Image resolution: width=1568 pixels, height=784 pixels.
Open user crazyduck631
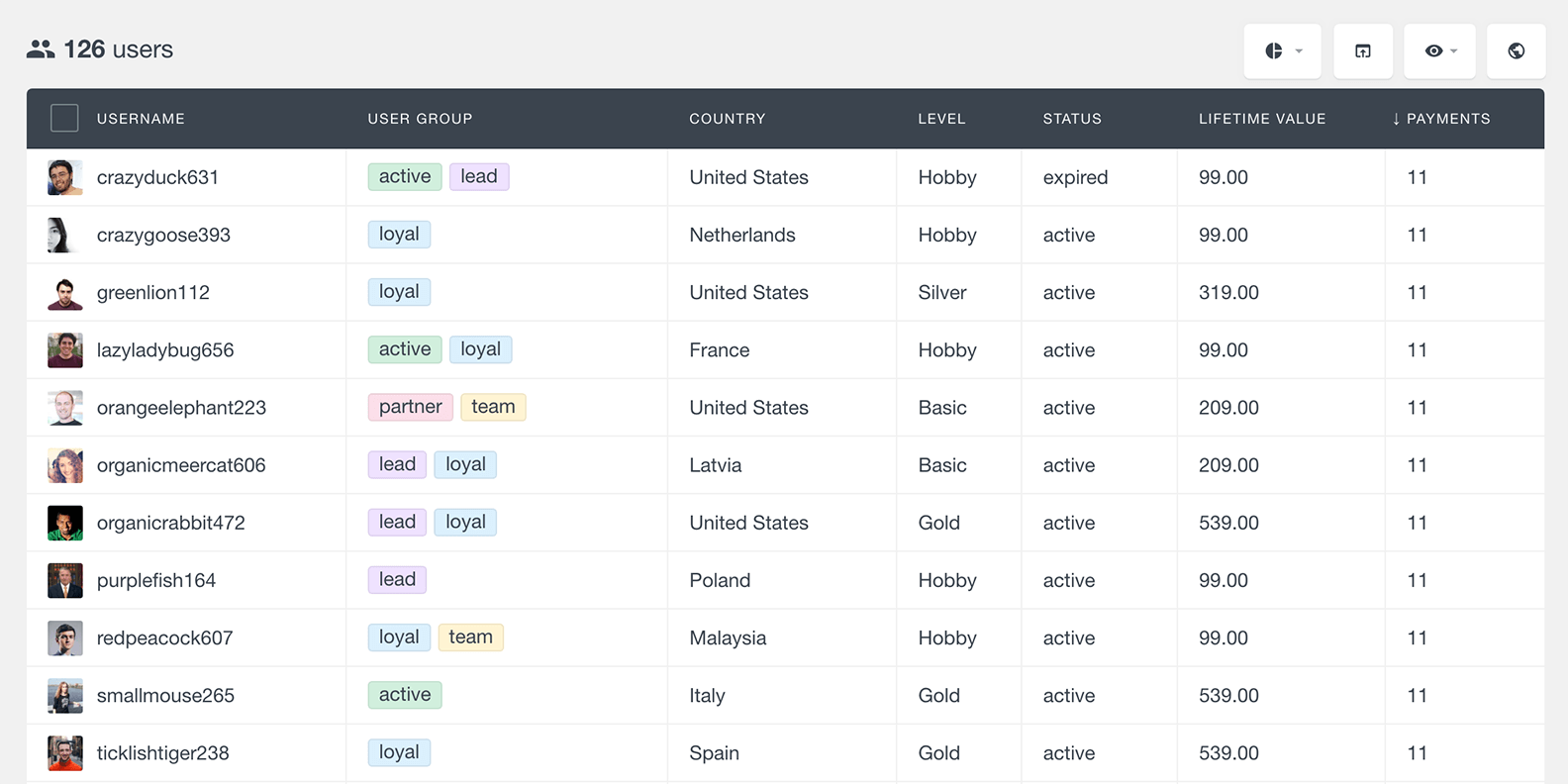pos(157,177)
